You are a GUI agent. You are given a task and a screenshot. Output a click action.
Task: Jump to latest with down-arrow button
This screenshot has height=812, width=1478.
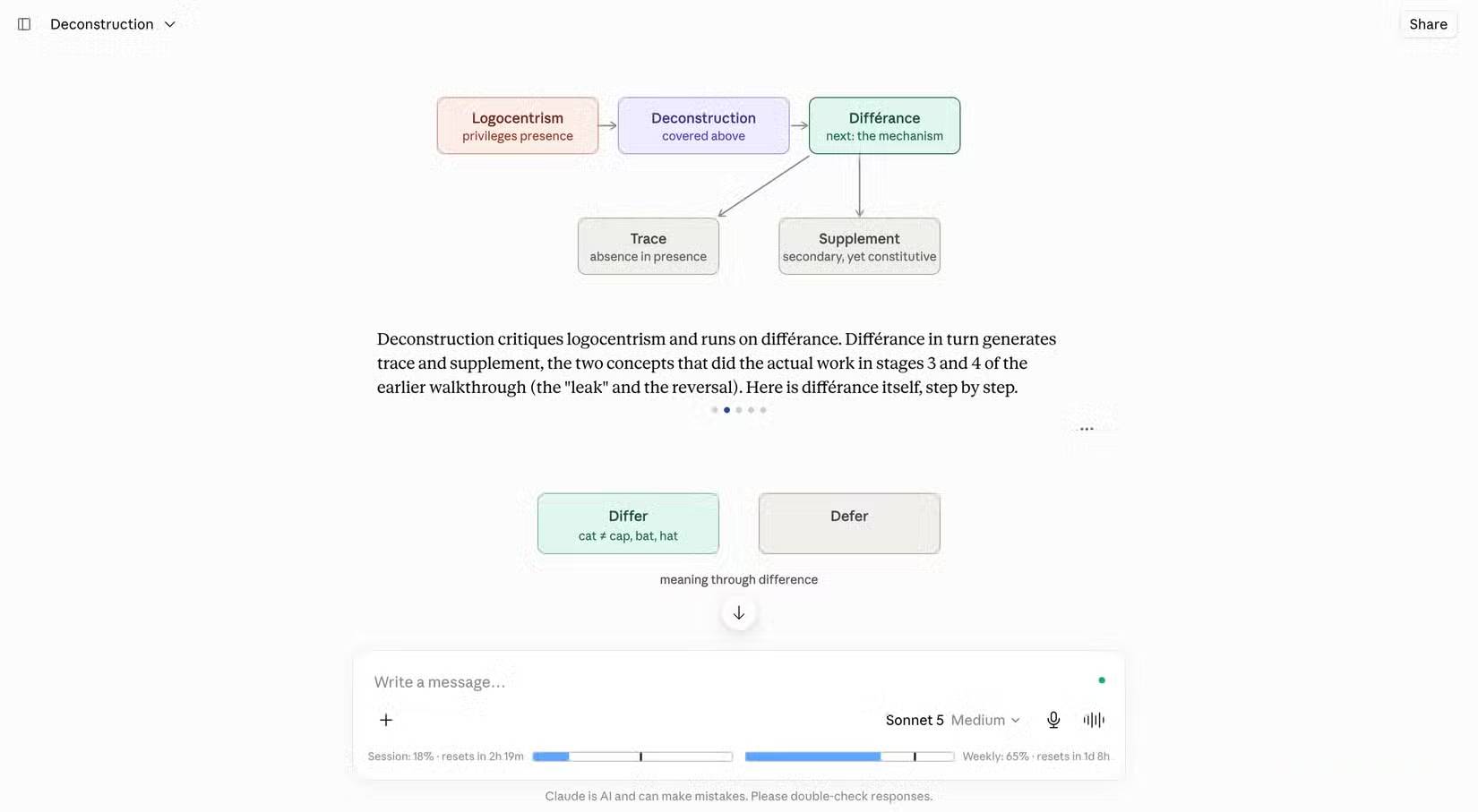(739, 613)
